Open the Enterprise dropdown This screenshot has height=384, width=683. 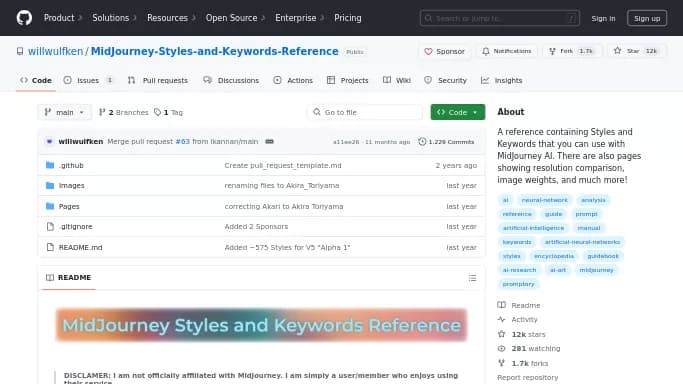tap(300, 18)
